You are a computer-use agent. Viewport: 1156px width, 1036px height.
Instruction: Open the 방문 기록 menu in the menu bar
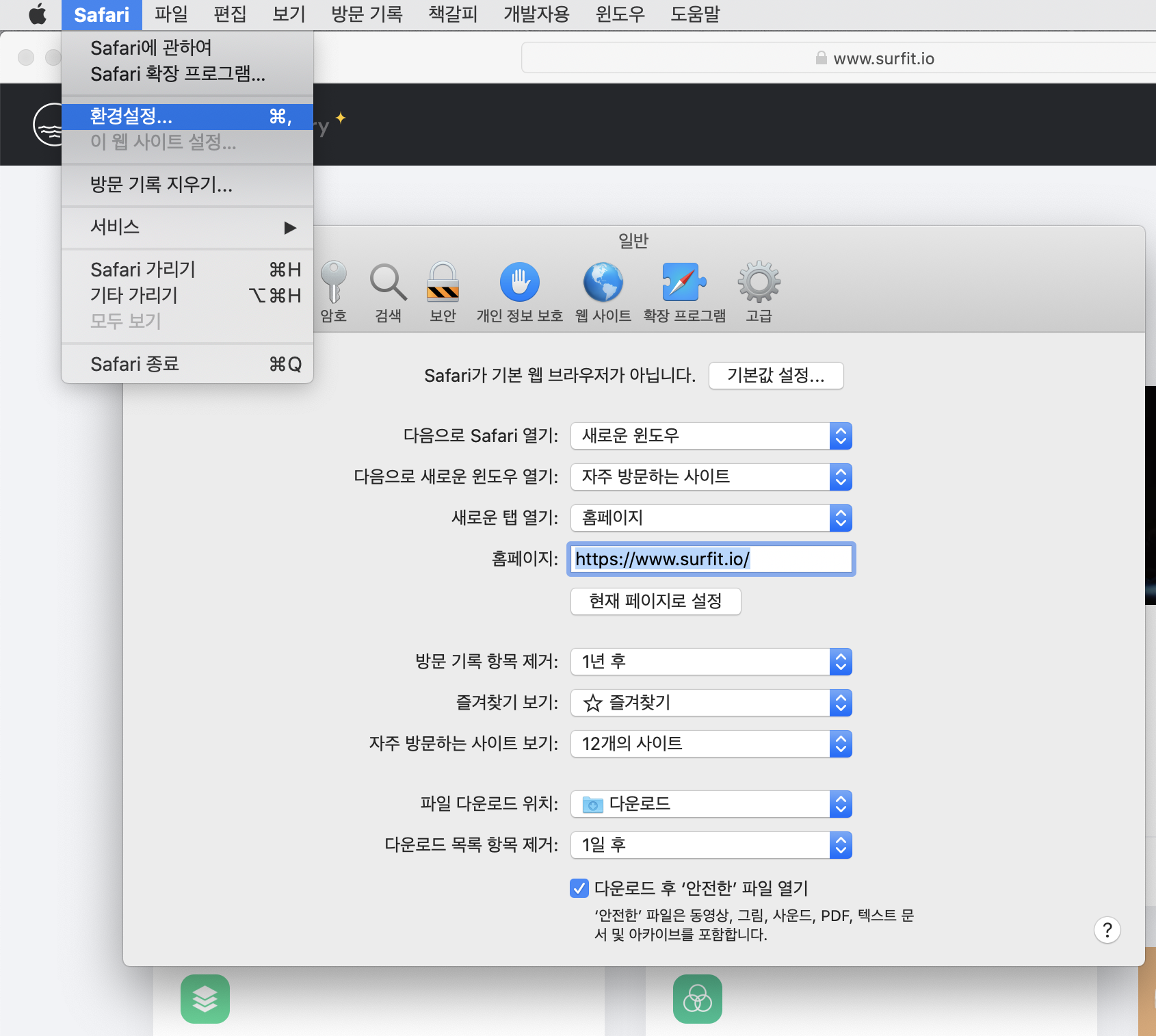(x=367, y=14)
